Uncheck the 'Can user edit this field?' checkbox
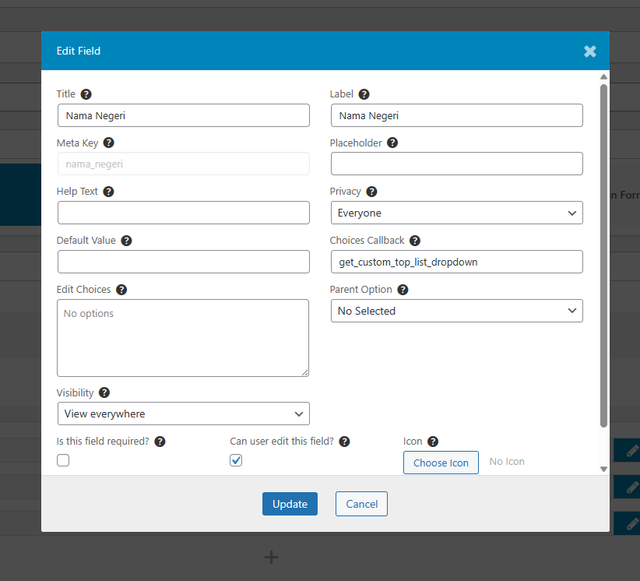This screenshot has height=581, width=640. 236,460
